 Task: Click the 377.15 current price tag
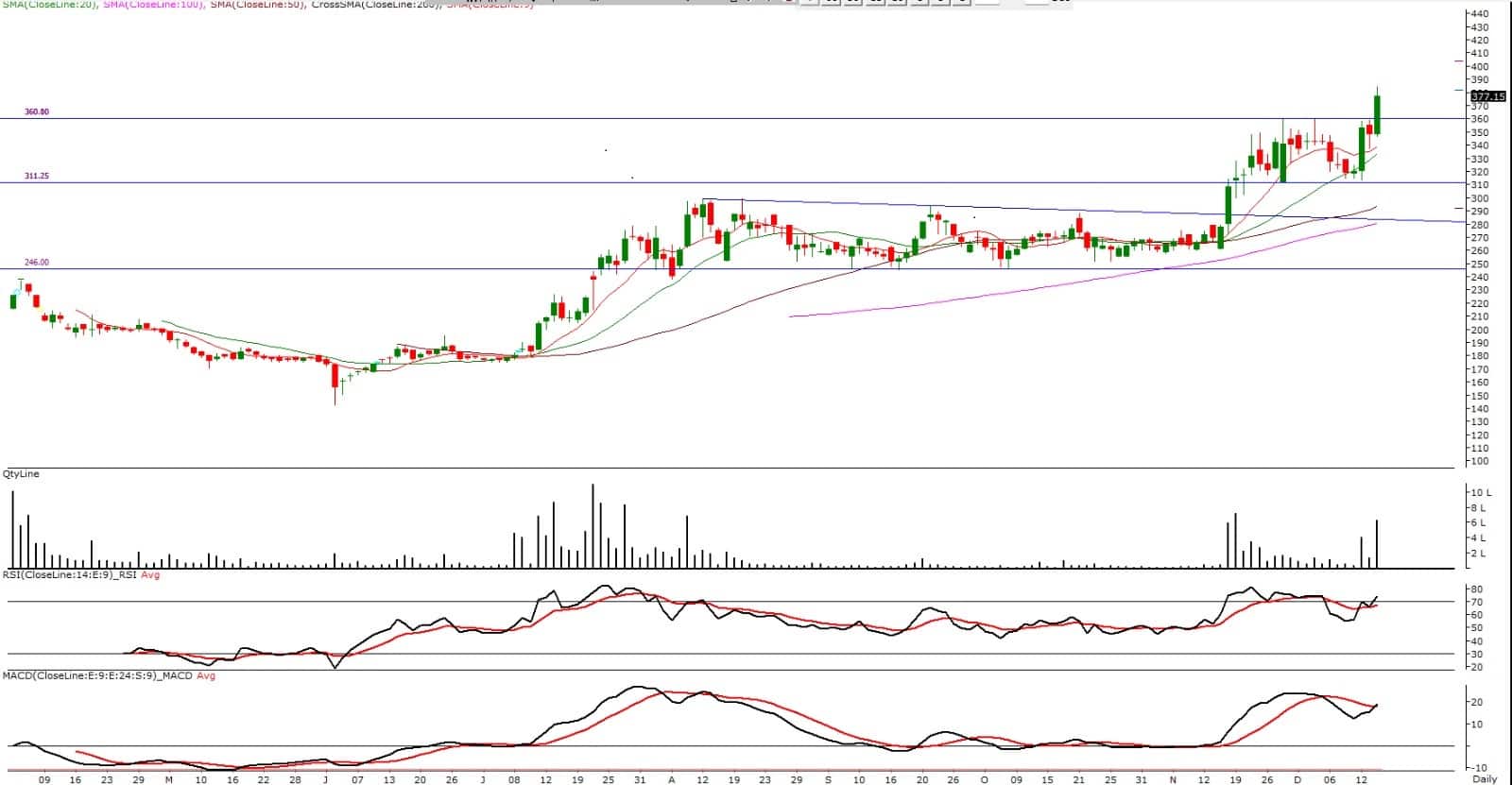(x=1487, y=96)
